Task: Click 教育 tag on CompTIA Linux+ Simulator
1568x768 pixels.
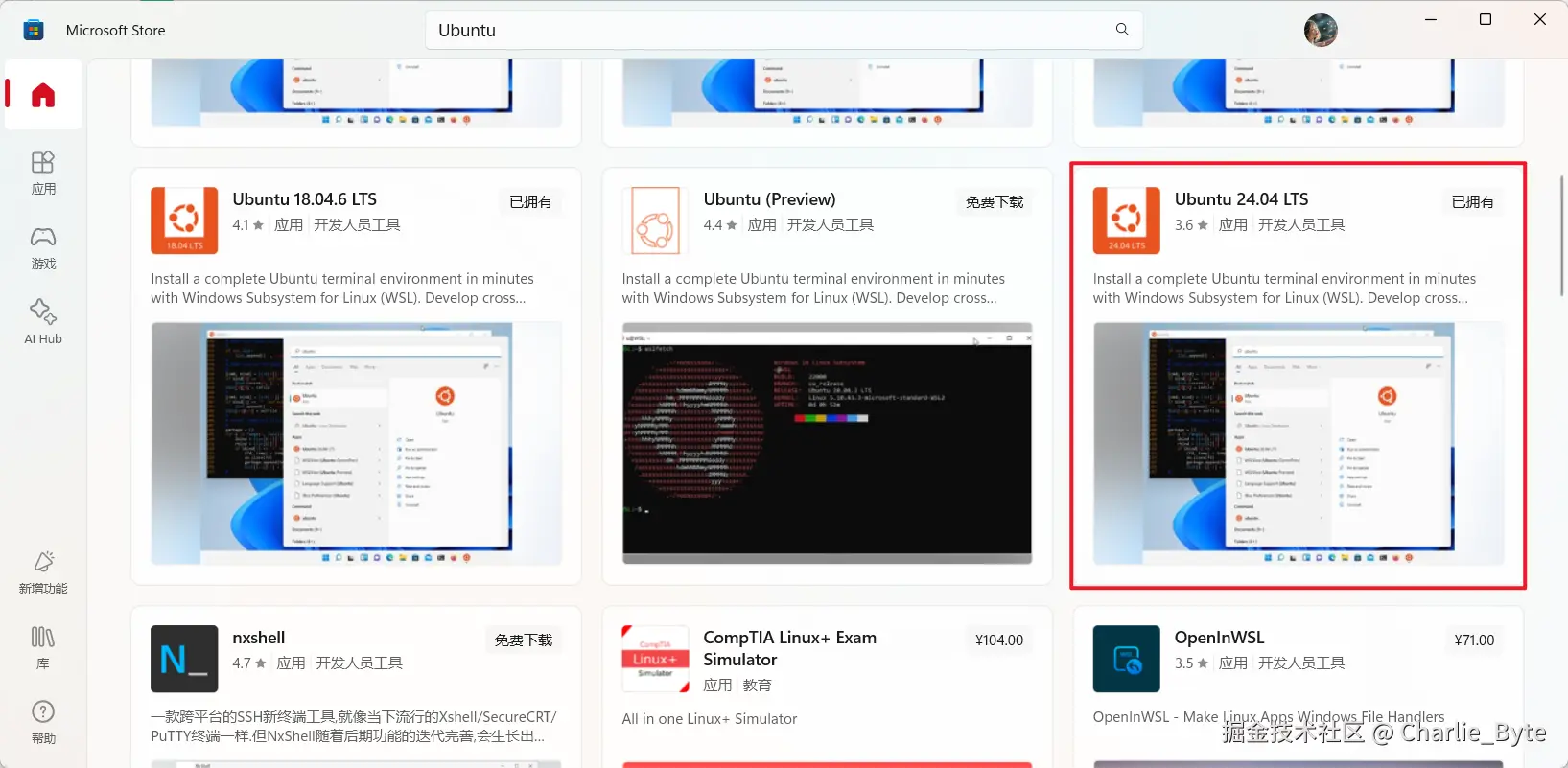Action: coord(757,686)
